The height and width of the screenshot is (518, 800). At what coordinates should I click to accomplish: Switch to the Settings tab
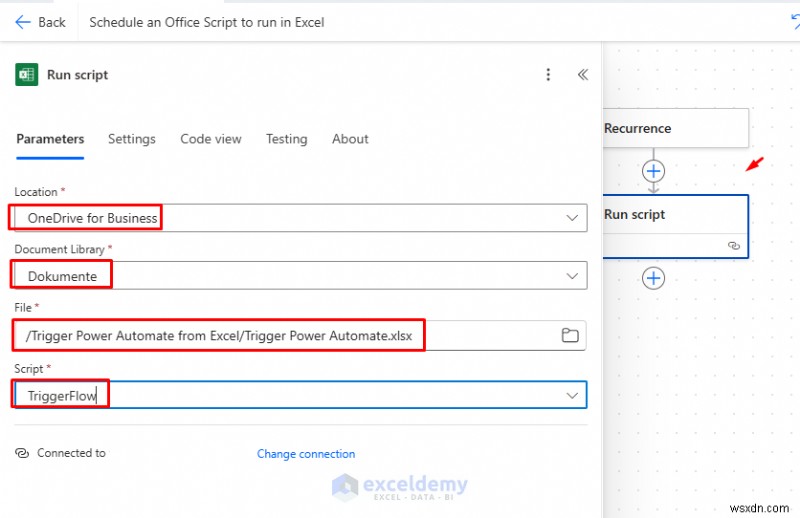tap(132, 139)
